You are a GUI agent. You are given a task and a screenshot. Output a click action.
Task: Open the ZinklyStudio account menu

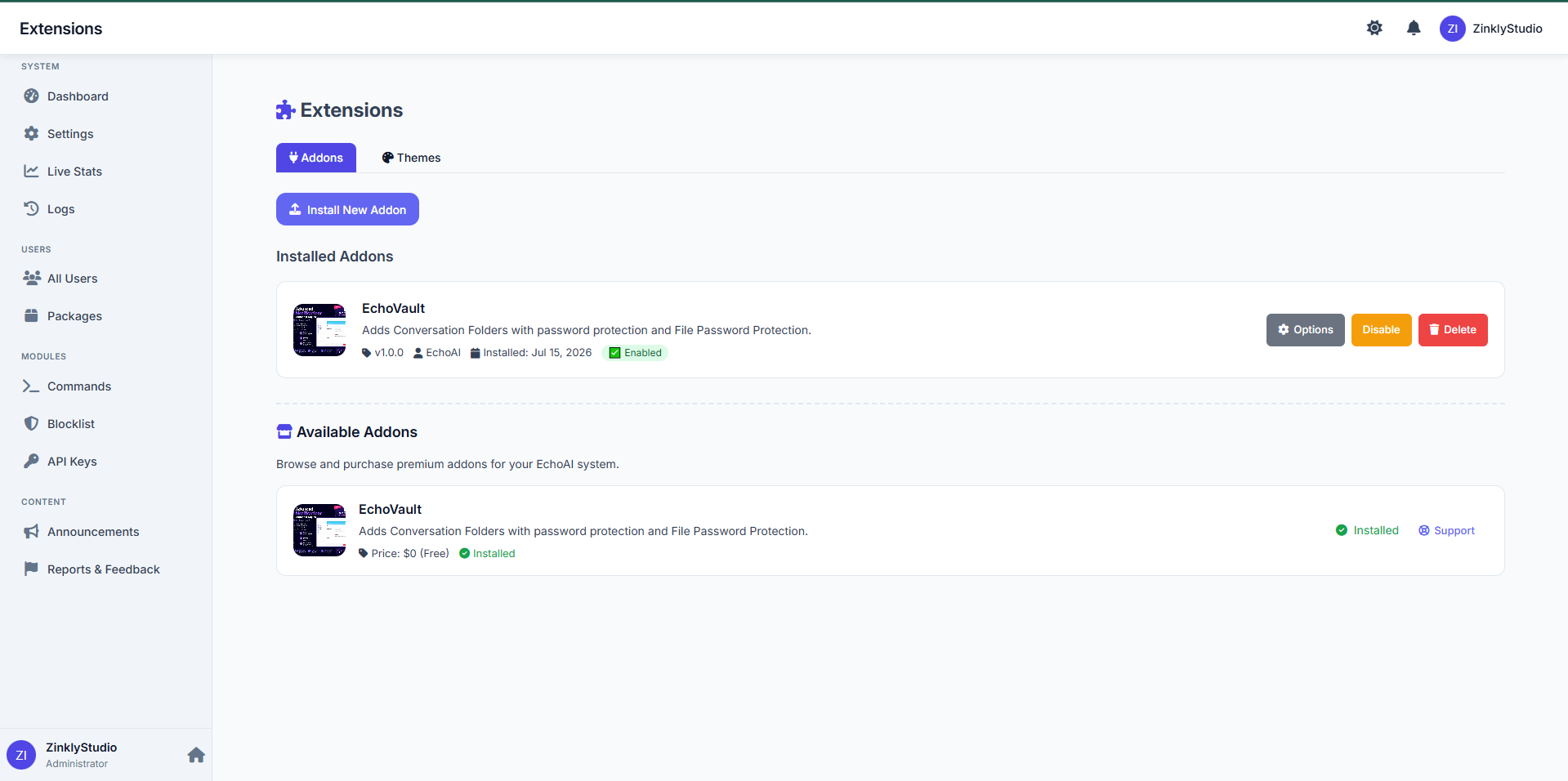coord(1491,29)
